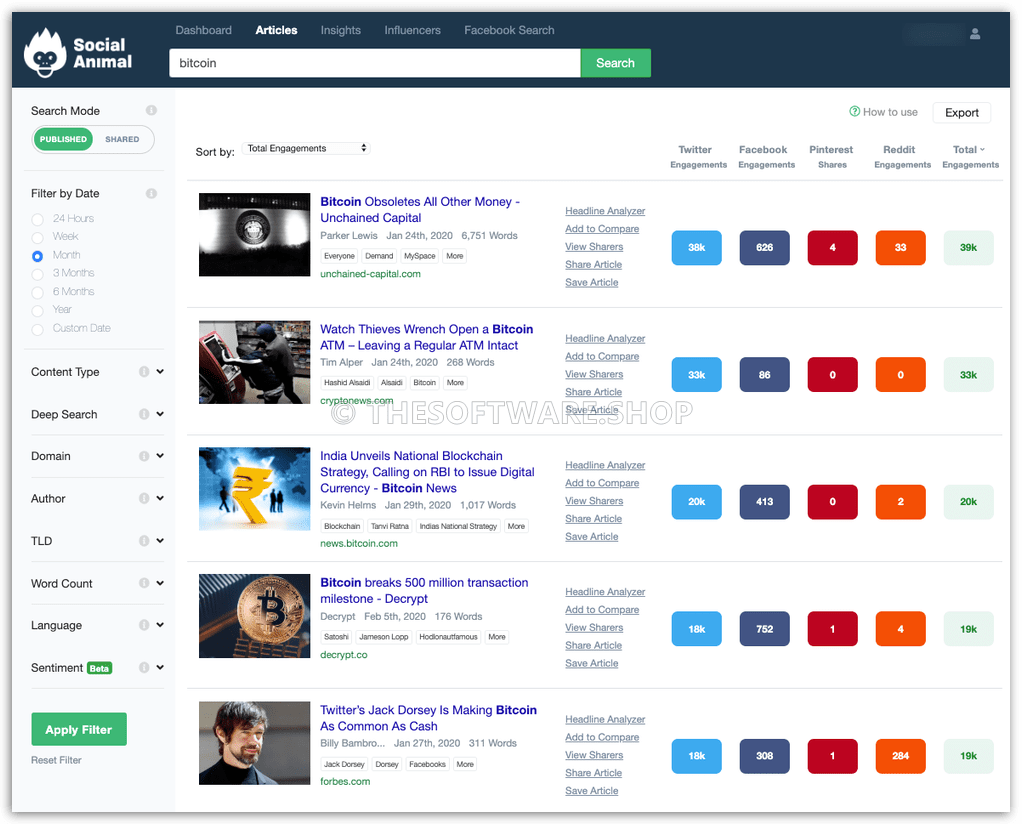Expand the Language filter section
This screenshot has width=1022, height=824.
click(x=160, y=626)
